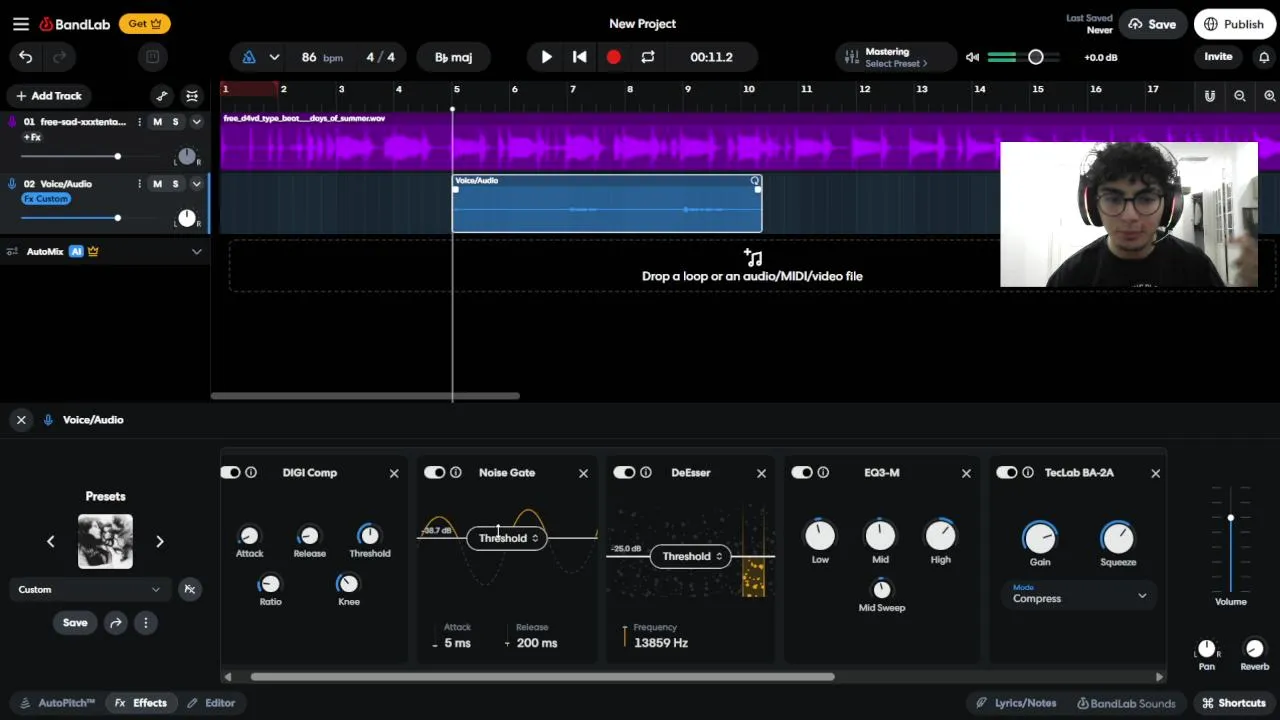The width and height of the screenshot is (1280, 720).
Task: Open the Custom preset dropdown
Action: pos(89,590)
